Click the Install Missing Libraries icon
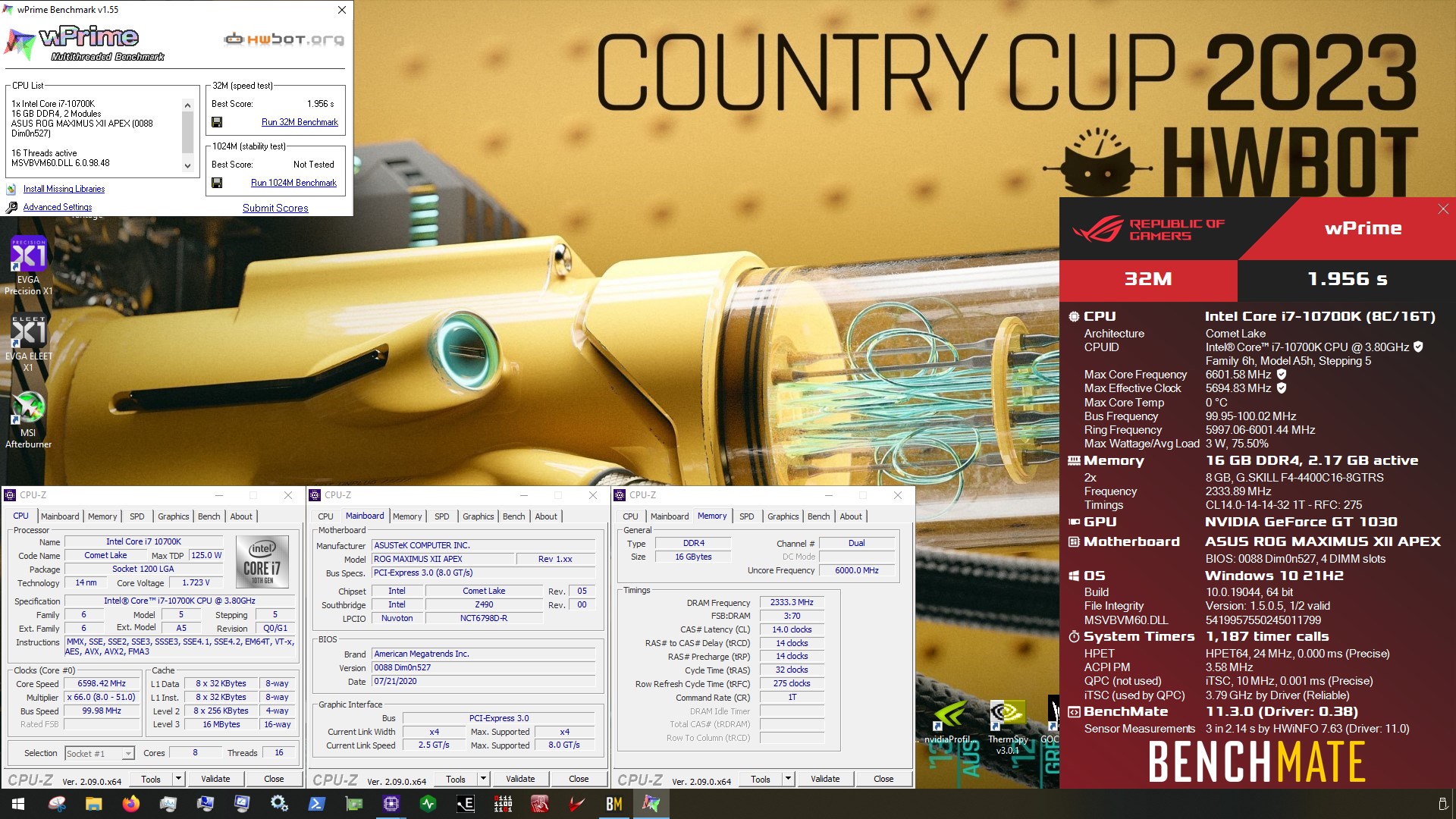1456x819 pixels. tap(11, 189)
